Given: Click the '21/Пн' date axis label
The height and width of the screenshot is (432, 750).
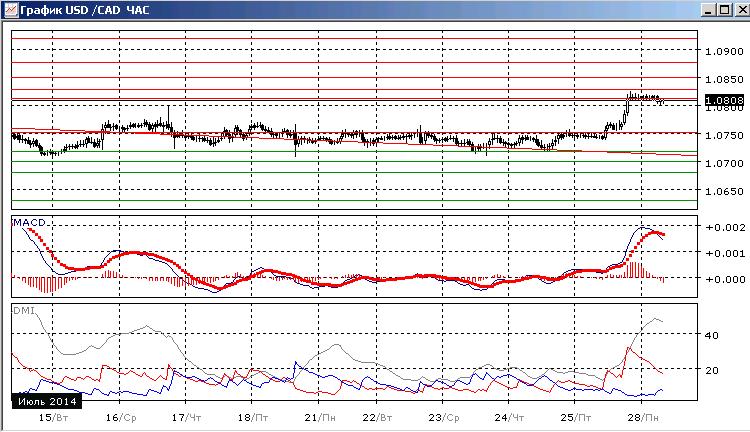Looking at the screenshot, I should (x=320, y=418).
